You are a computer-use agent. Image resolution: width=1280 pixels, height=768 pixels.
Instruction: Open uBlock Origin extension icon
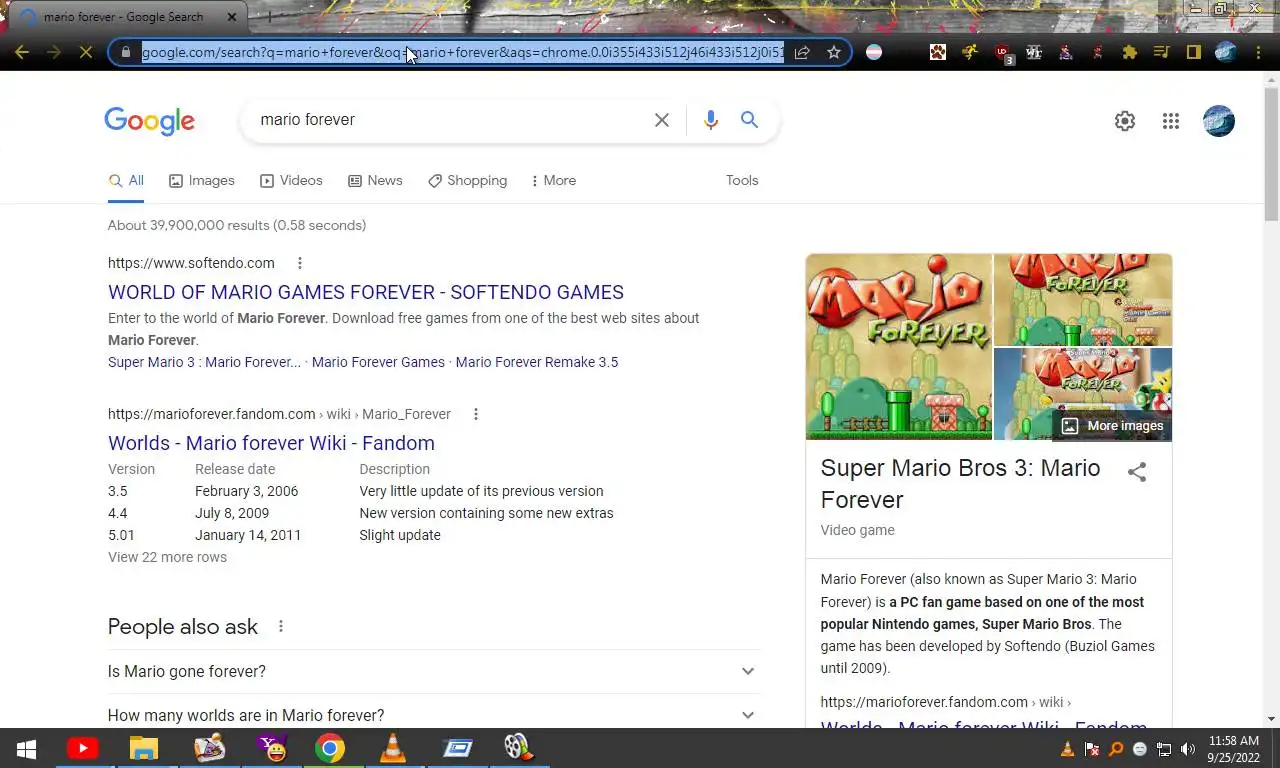(x=1003, y=53)
